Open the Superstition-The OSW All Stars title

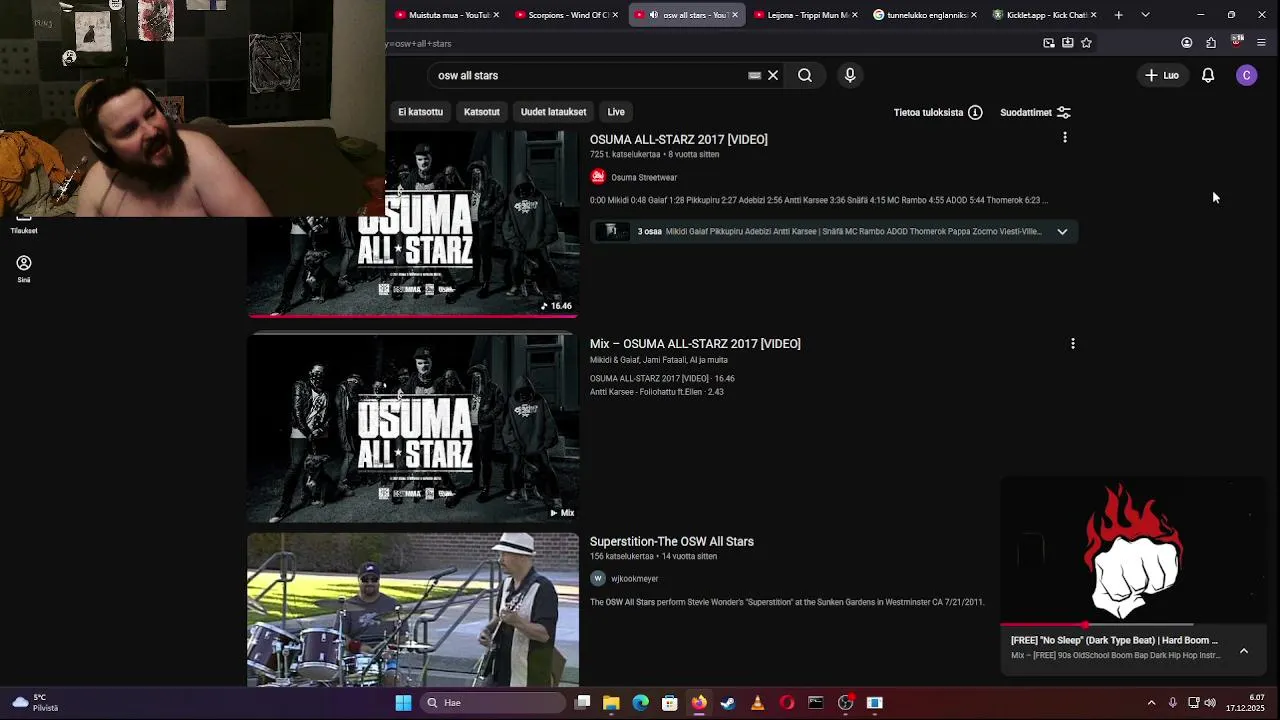coord(672,541)
